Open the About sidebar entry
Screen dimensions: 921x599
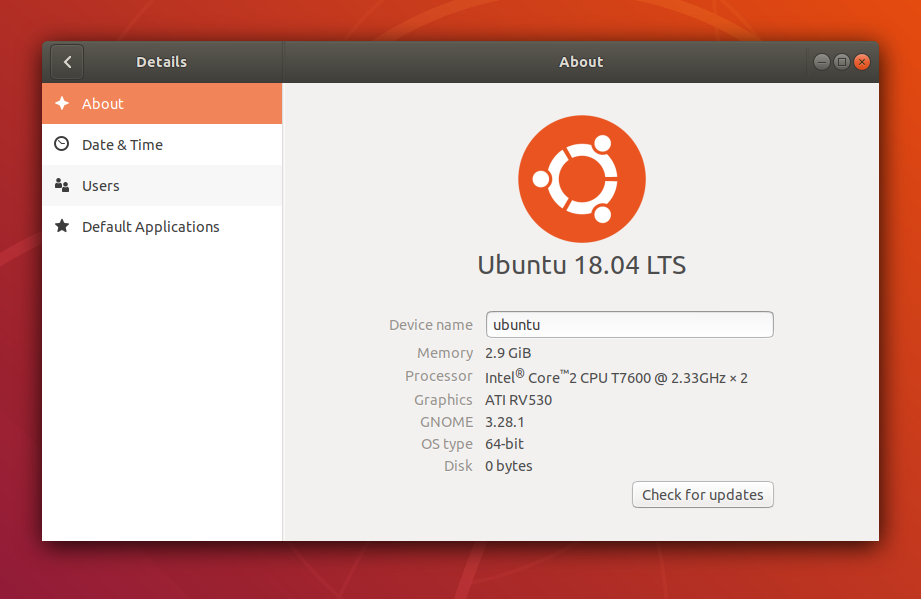click(x=162, y=103)
